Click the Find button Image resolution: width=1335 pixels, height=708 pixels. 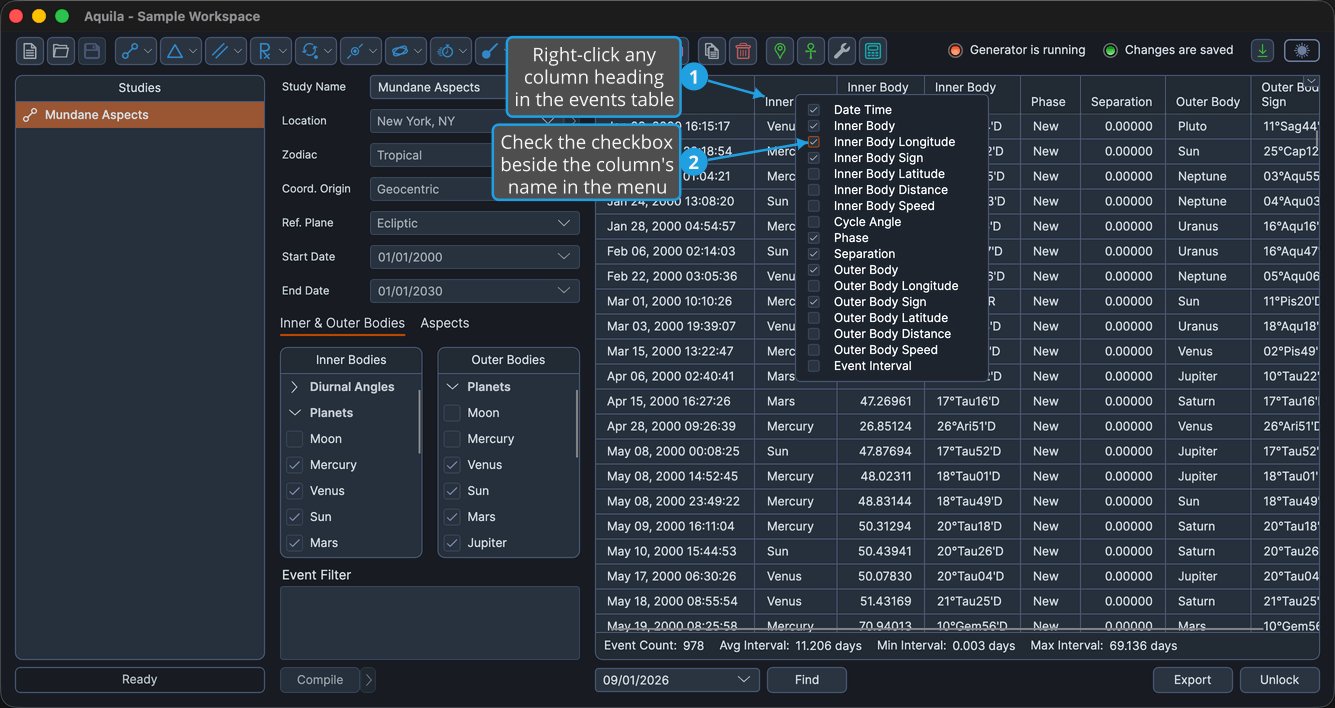pyautogui.click(x=807, y=680)
